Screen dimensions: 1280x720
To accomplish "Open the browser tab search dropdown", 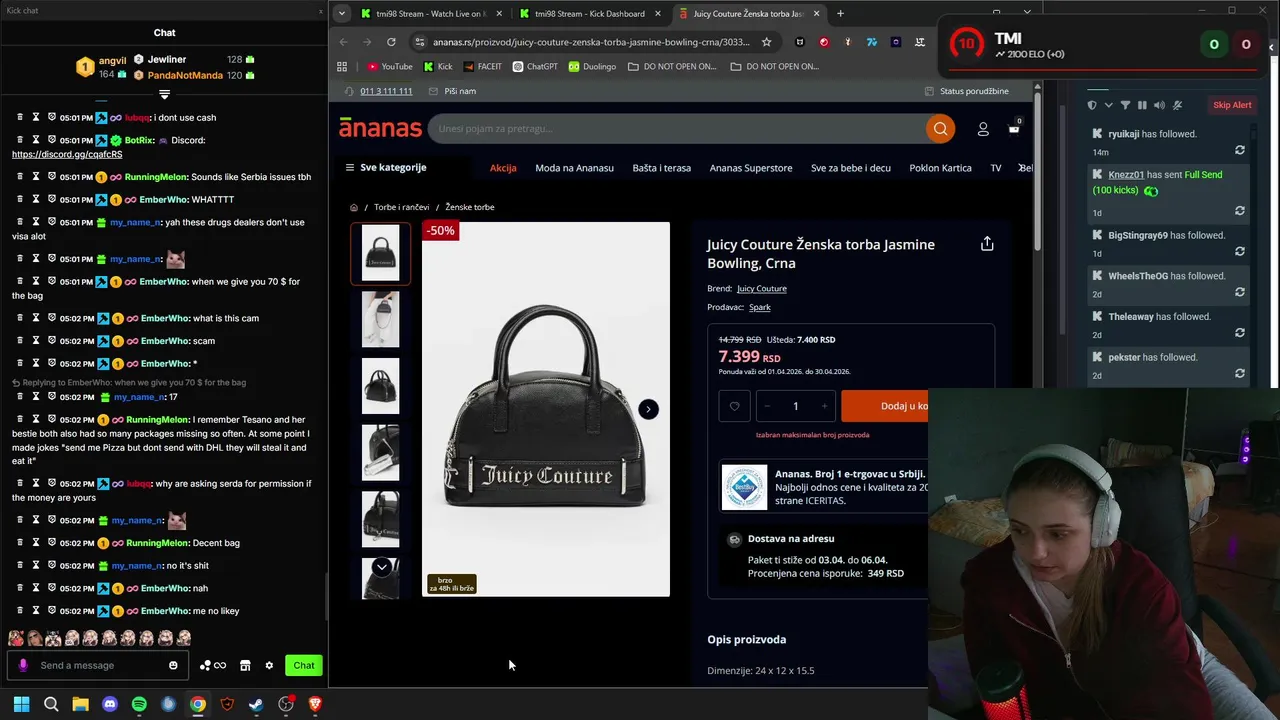I will pyautogui.click(x=342, y=14).
